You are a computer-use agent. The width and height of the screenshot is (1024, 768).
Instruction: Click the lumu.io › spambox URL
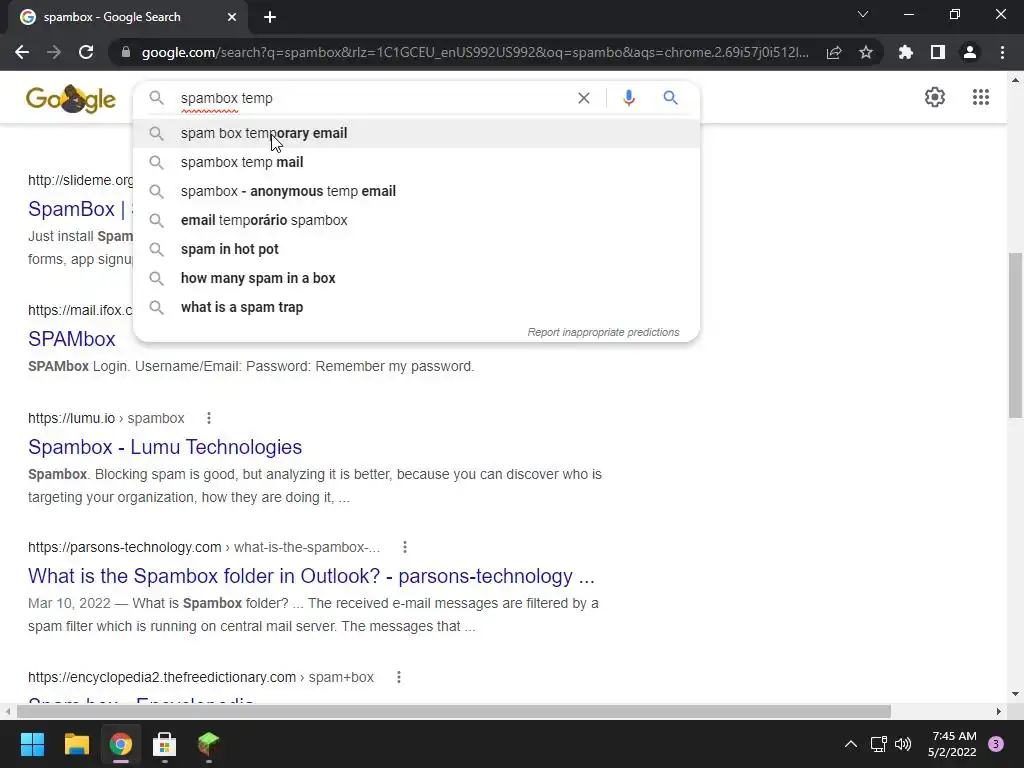coord(106,418)
